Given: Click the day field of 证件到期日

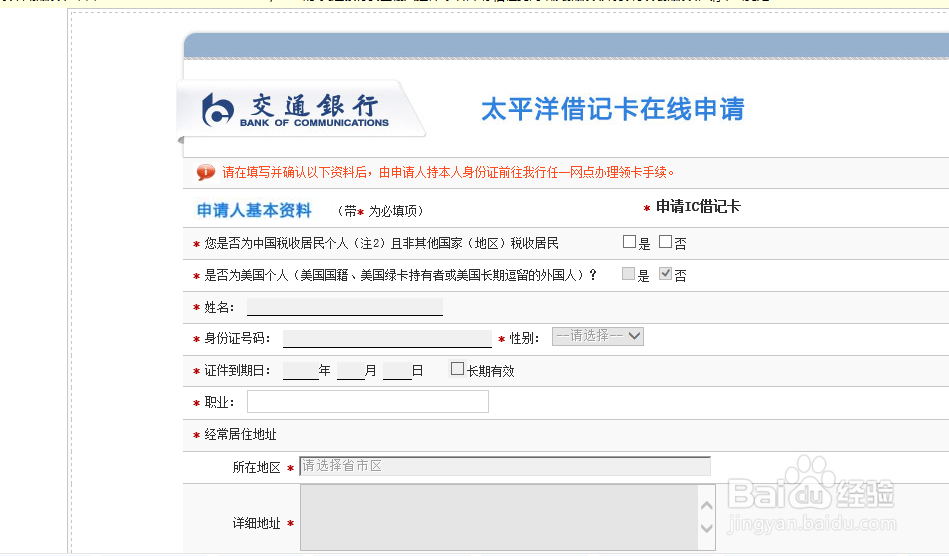Looking at the screenshot, I should [398, 370].
